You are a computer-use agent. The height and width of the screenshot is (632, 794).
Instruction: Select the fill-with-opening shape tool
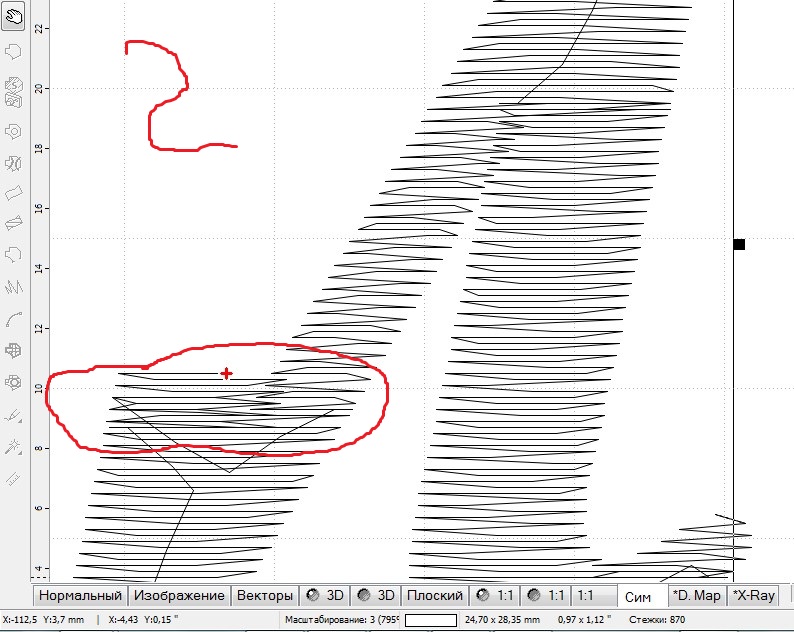(13, 131)
